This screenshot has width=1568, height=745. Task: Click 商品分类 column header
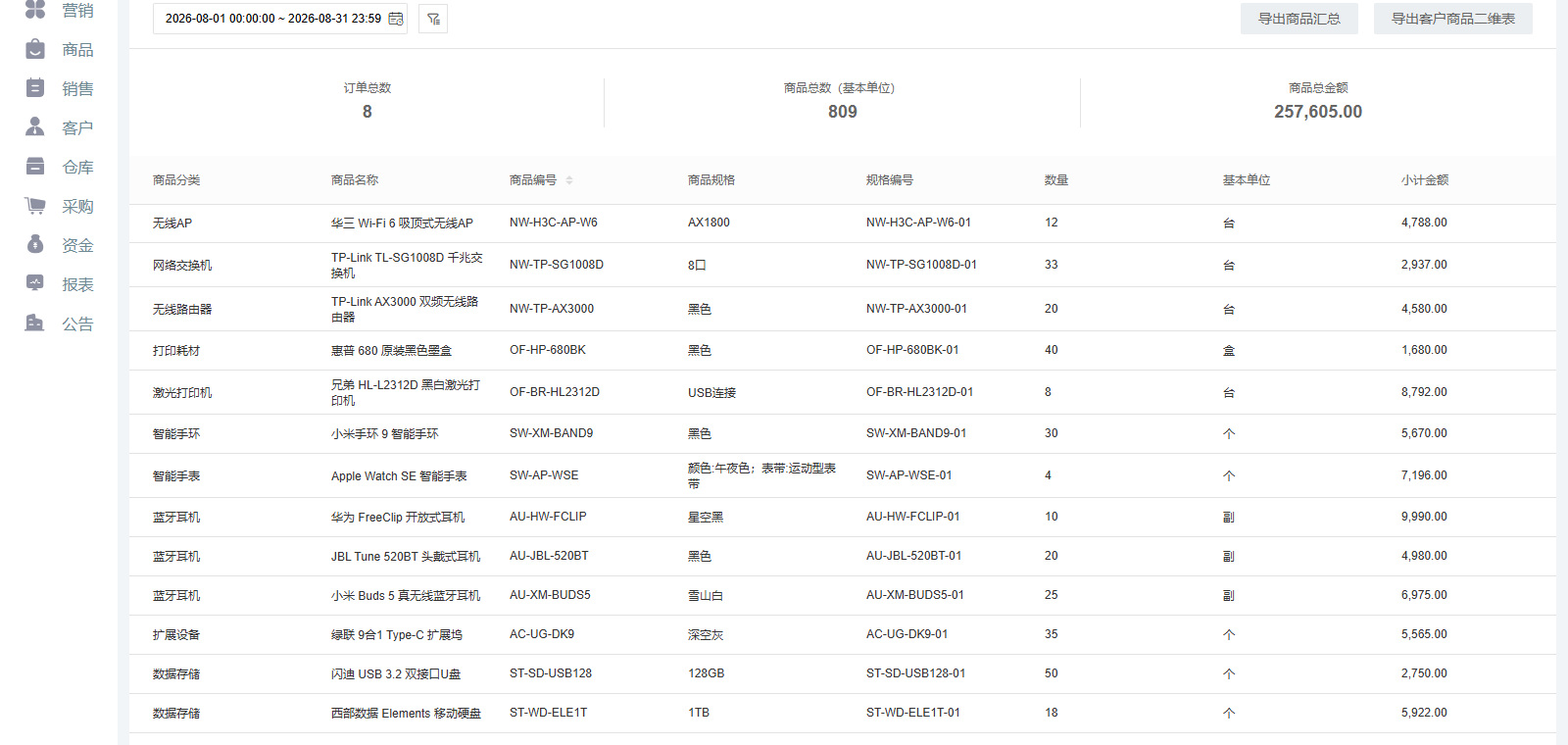(x=176, y=180)
